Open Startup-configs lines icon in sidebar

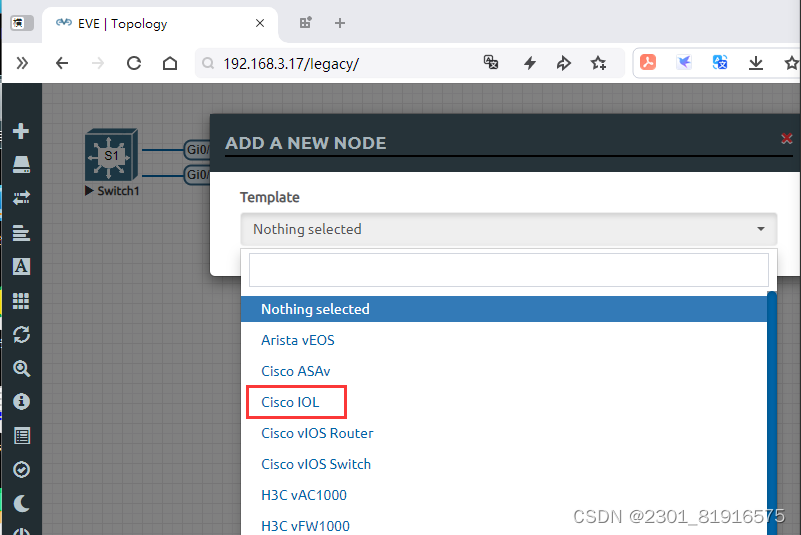[x=21, y=232]
